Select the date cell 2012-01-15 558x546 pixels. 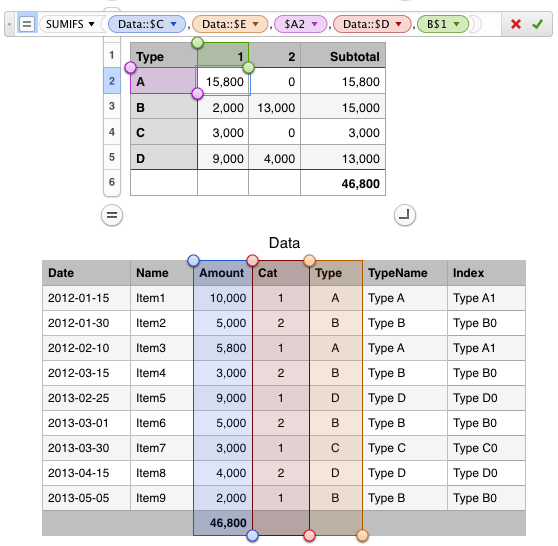click(86, 298)
